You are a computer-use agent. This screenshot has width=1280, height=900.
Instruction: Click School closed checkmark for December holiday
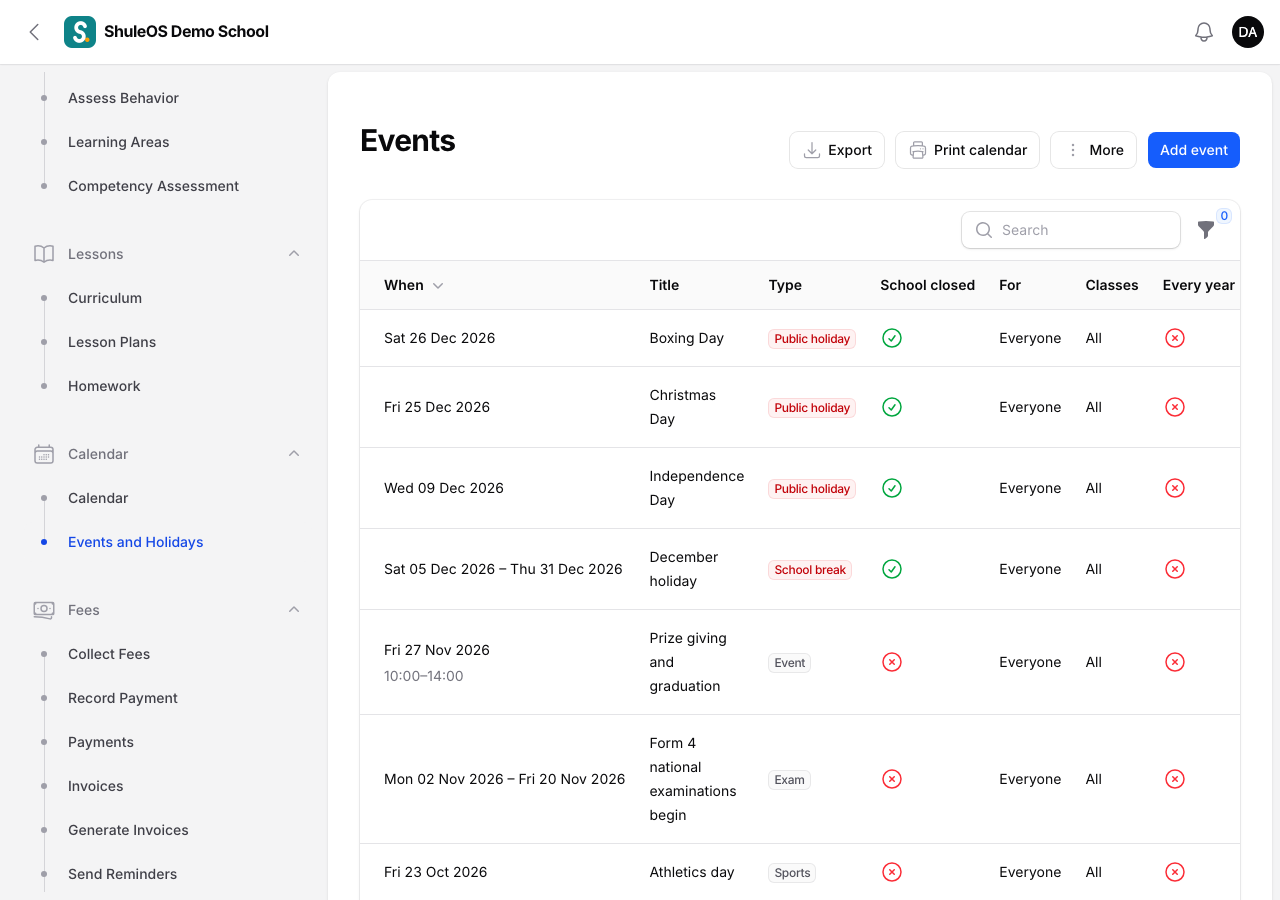click(892, 569)
